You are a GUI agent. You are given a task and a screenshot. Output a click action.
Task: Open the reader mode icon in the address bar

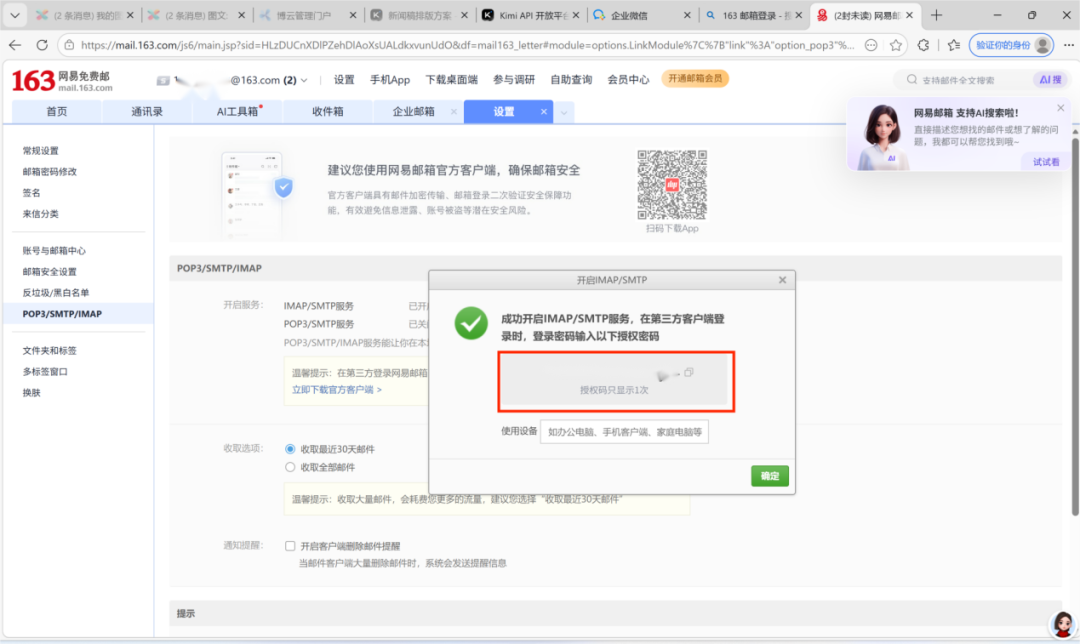871,45
